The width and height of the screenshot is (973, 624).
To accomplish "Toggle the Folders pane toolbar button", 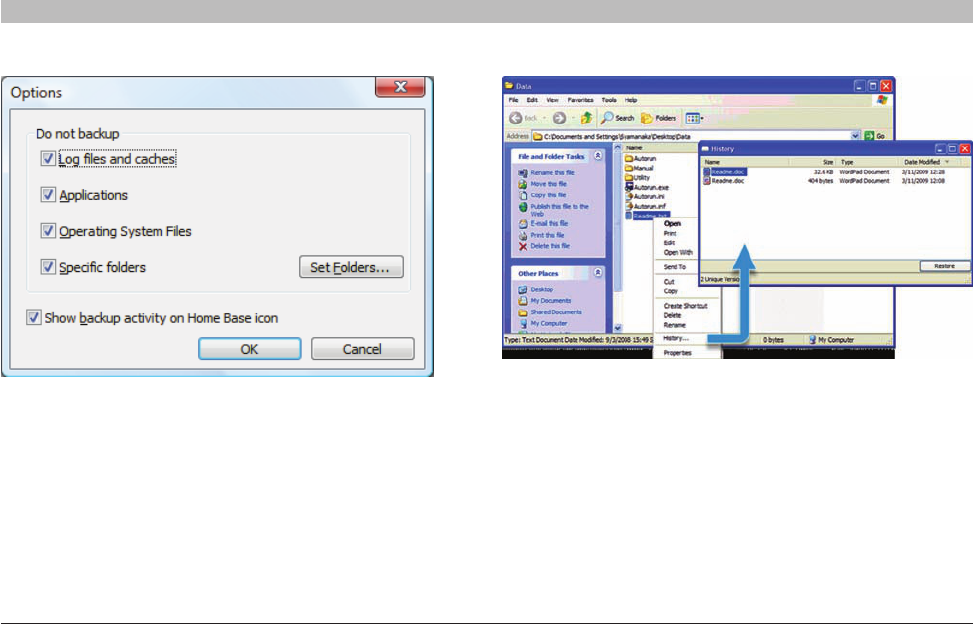I will pyautogui.click(x=658, y=118).
